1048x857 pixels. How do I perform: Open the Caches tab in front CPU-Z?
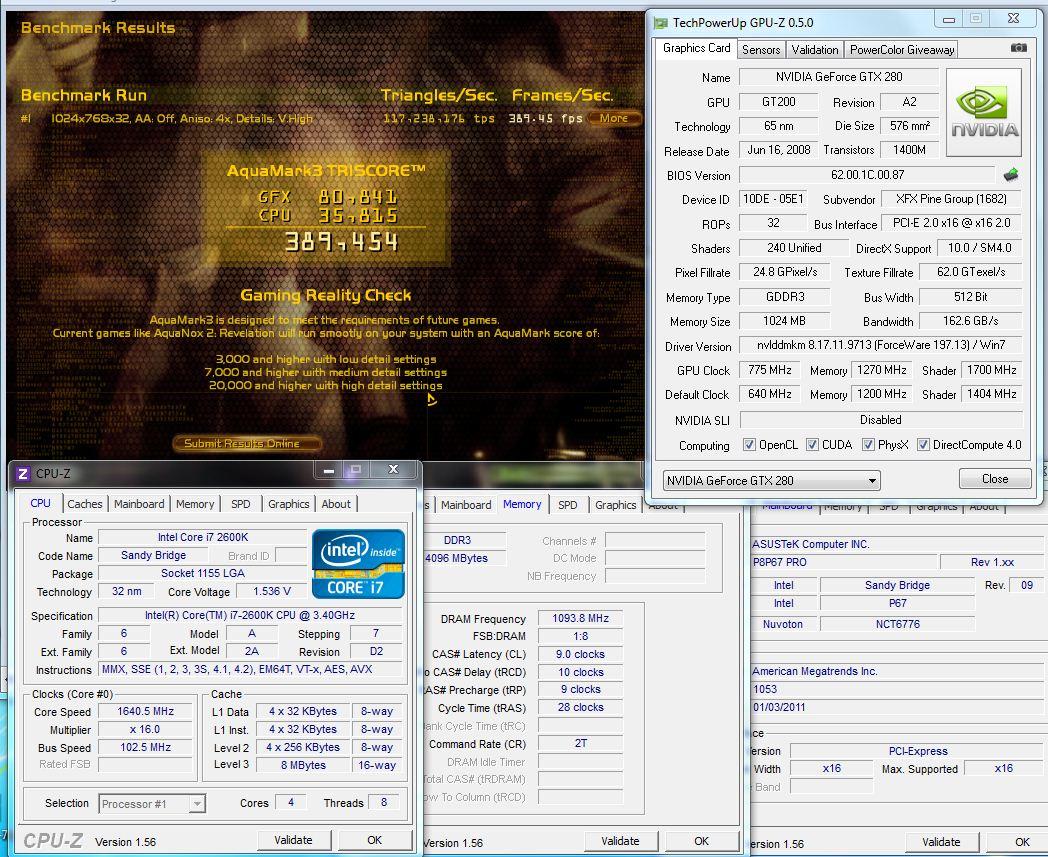85,504
